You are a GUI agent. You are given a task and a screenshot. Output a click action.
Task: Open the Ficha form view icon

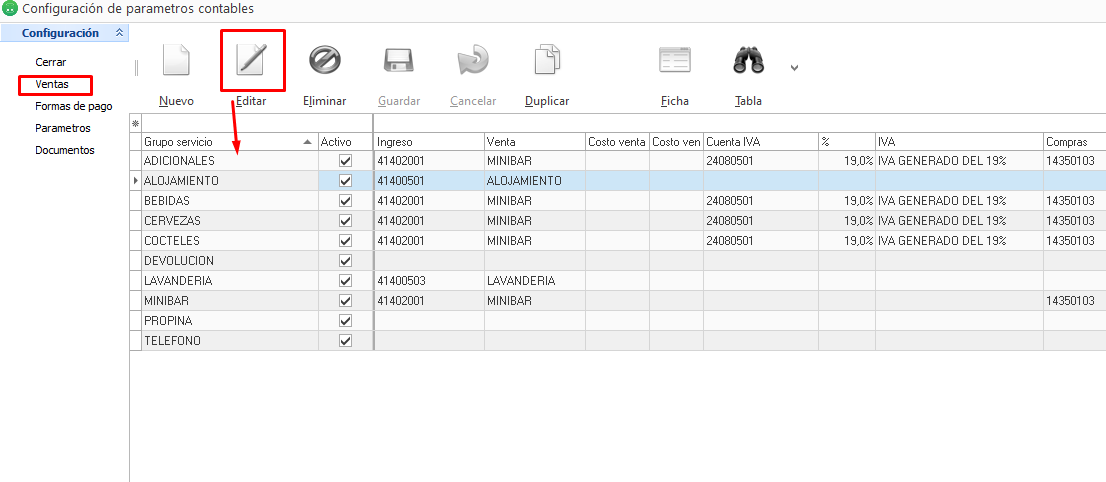coord(675,60)
